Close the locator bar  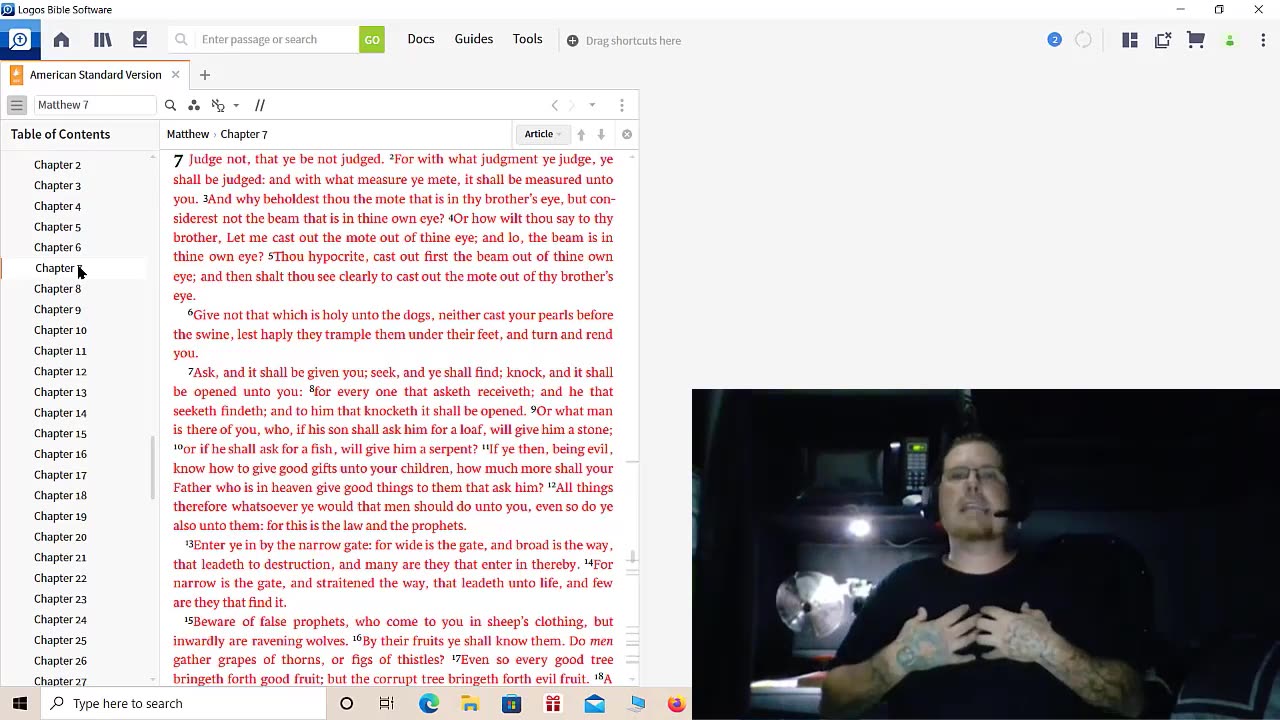[627, 134]
